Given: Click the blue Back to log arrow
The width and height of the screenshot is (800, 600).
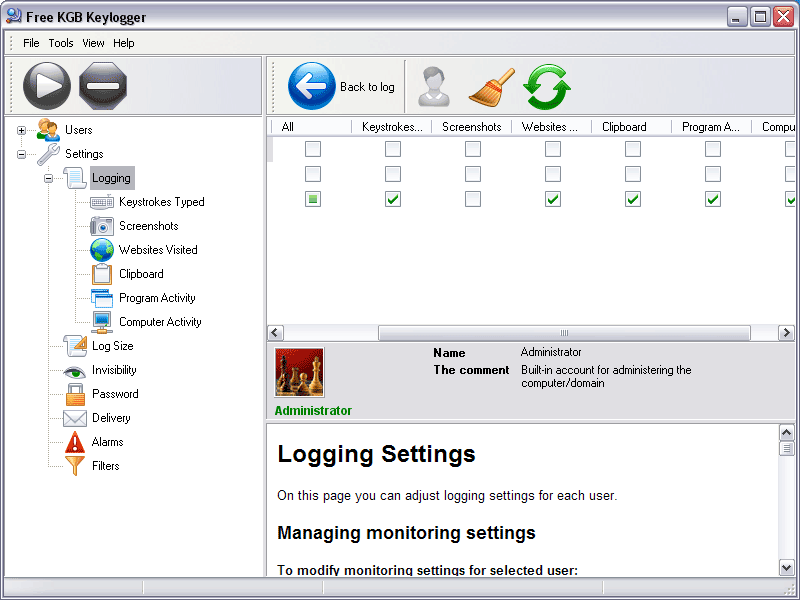Looking at the screenshot, I should coord(312,86).
